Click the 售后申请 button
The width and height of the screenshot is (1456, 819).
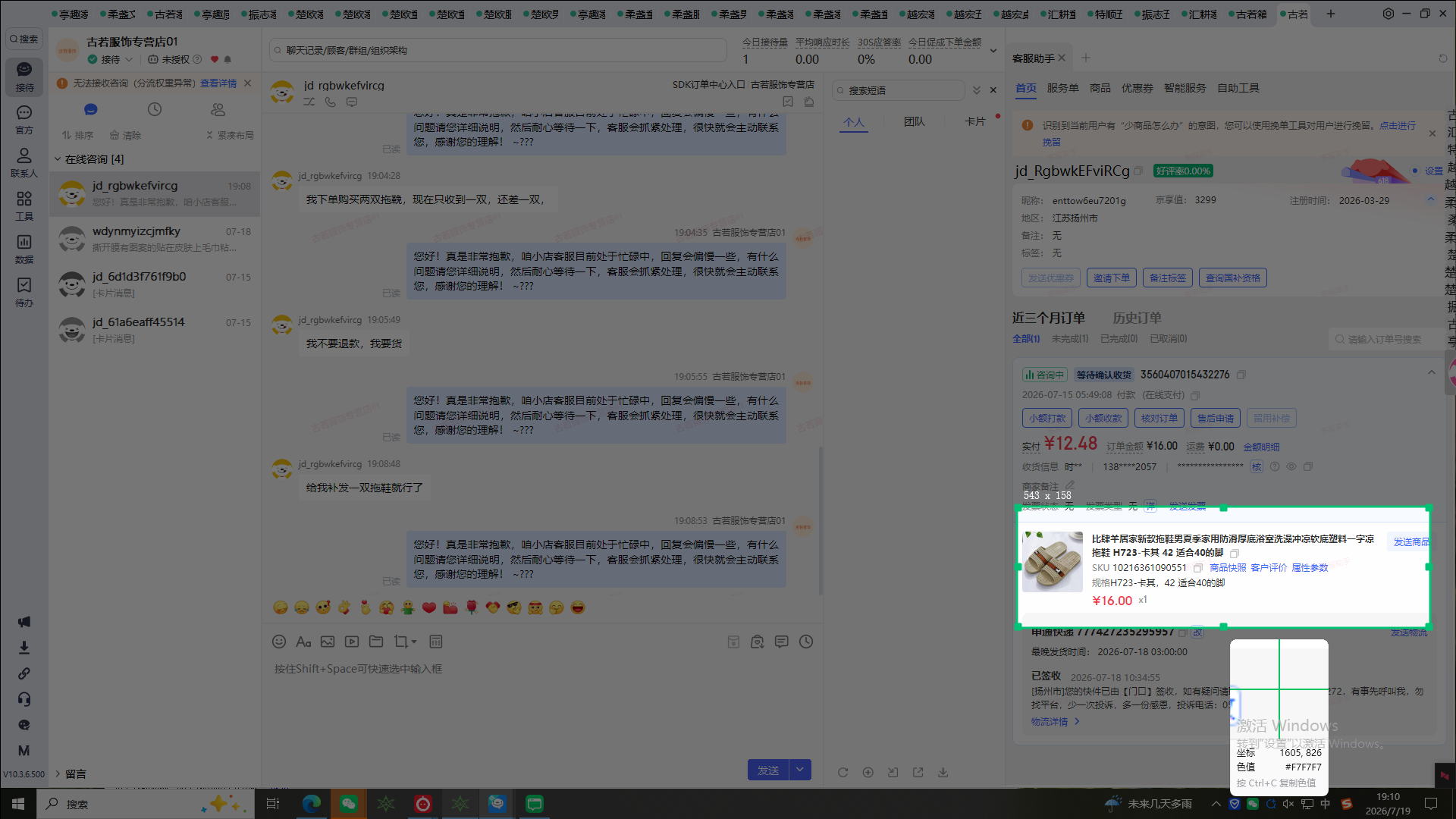click(1215, 418)
